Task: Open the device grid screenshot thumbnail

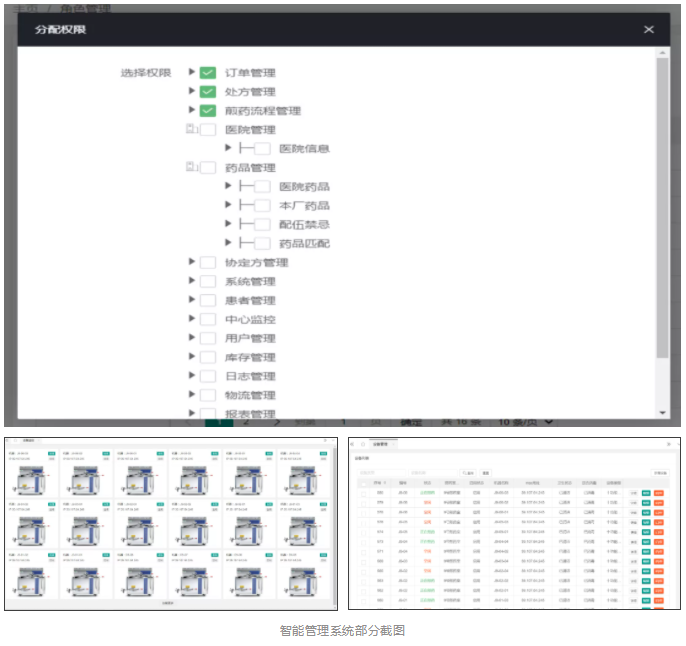Action: pyautogui.click(x=171, y=523)
